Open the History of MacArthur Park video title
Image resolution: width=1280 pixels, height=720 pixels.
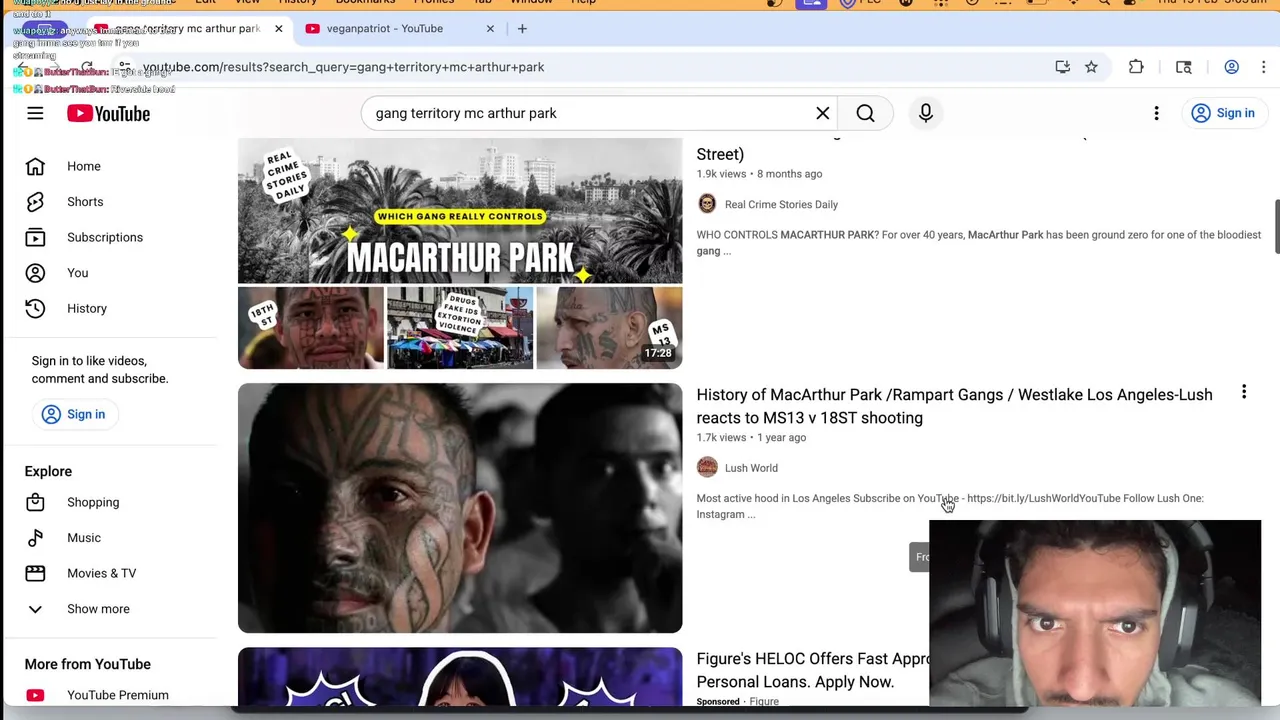[x=954, y=406]
